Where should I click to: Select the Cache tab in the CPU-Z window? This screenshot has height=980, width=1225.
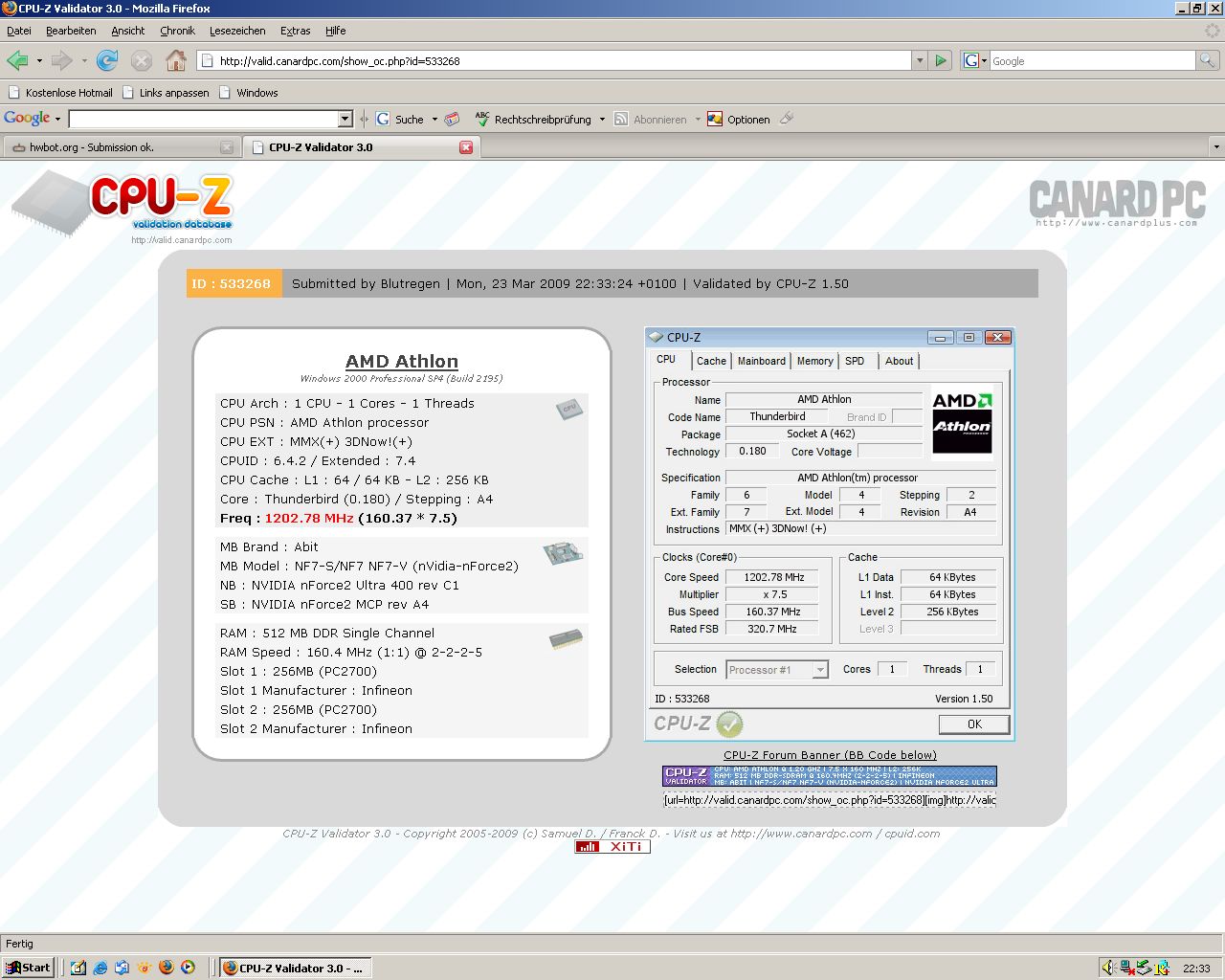711,361
